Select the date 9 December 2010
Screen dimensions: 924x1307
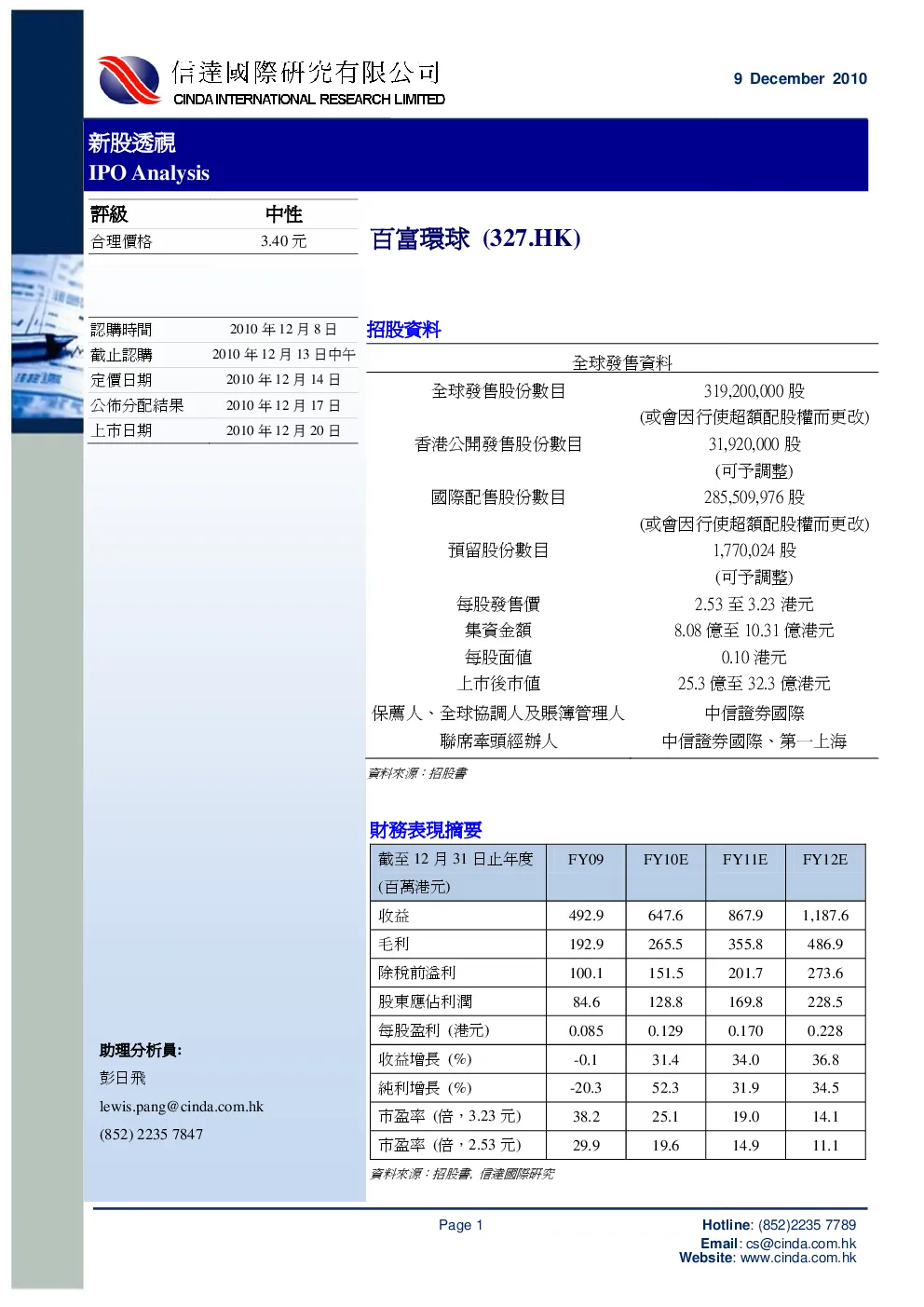pos(800,79)
